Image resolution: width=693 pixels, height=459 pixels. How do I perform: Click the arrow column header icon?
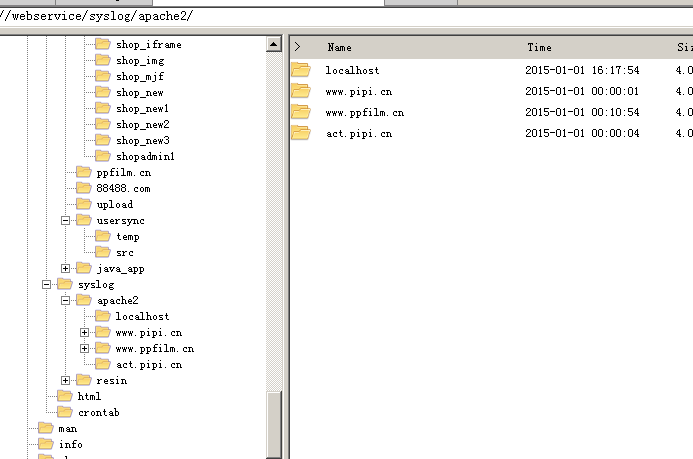coord(298,47)
